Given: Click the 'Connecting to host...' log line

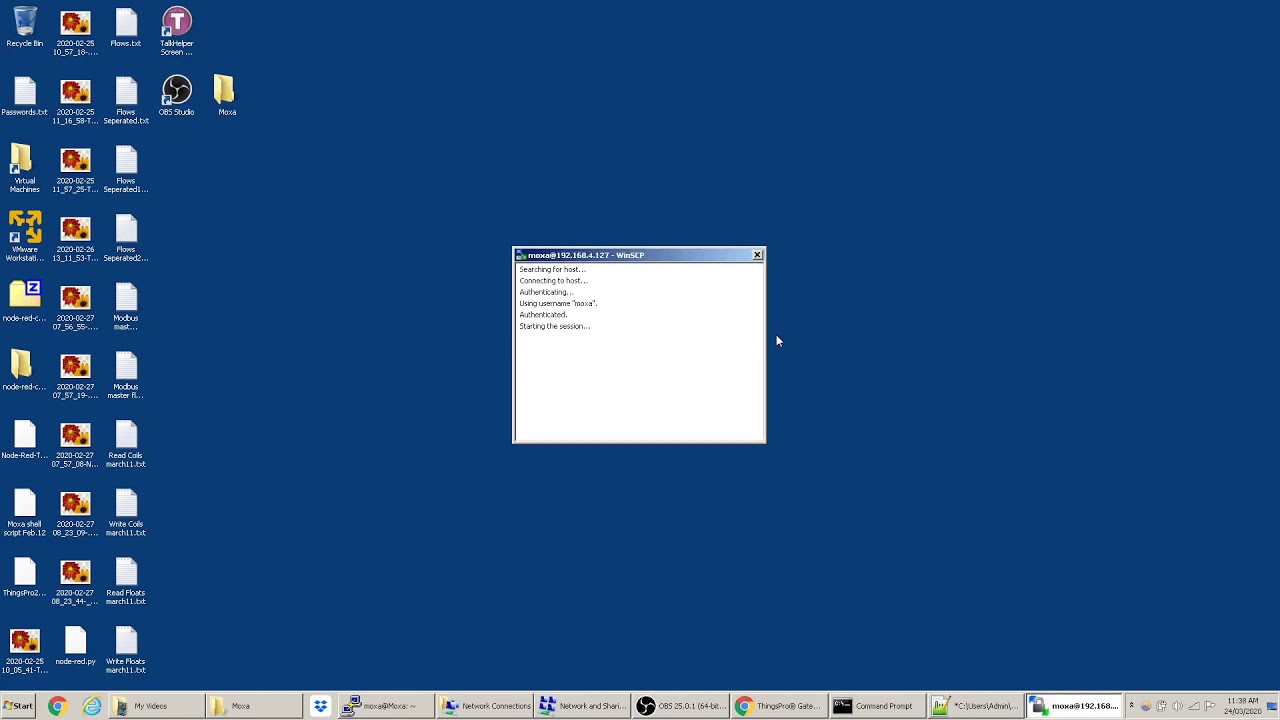Looking at the screenshot, I should (x=554, y=281).
